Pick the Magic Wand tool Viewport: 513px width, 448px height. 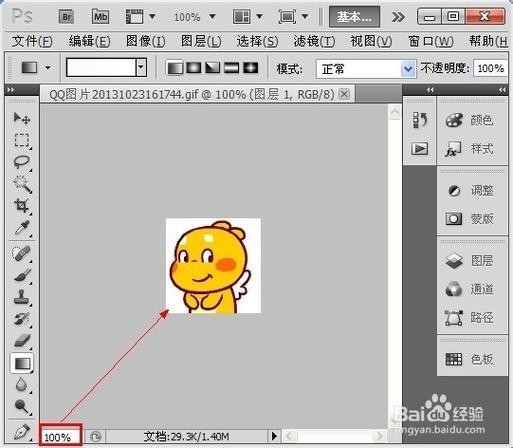(22, 184)
